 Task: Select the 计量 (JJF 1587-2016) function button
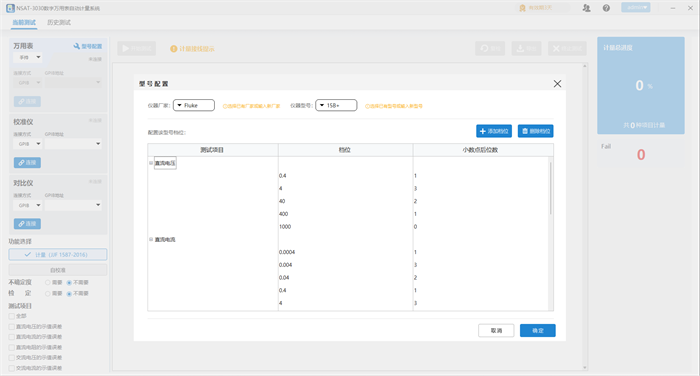point(58,255)
